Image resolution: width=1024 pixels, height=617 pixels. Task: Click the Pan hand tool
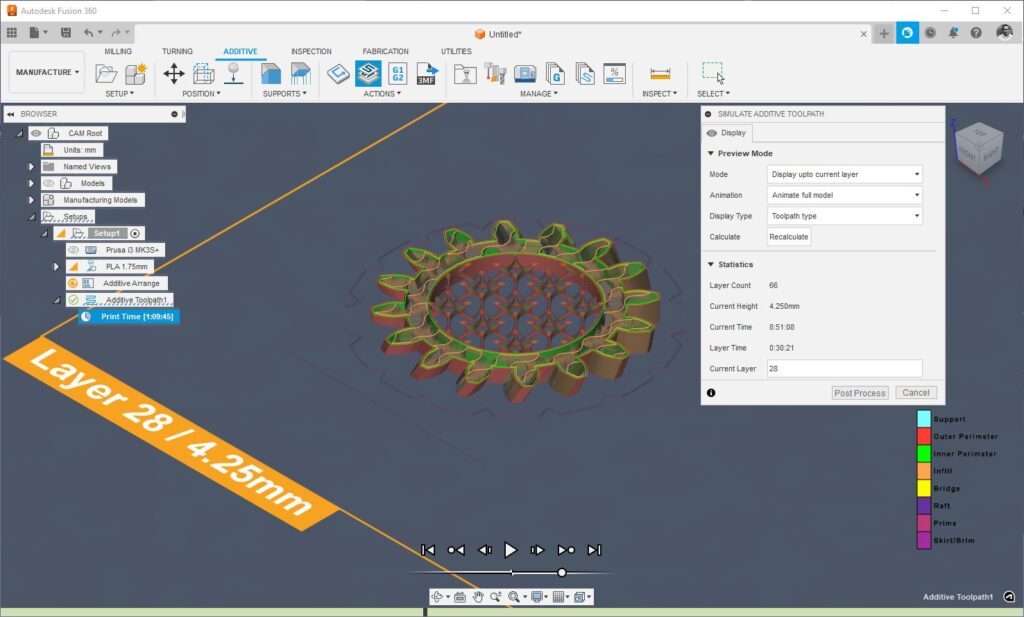[x=478, y=597]
